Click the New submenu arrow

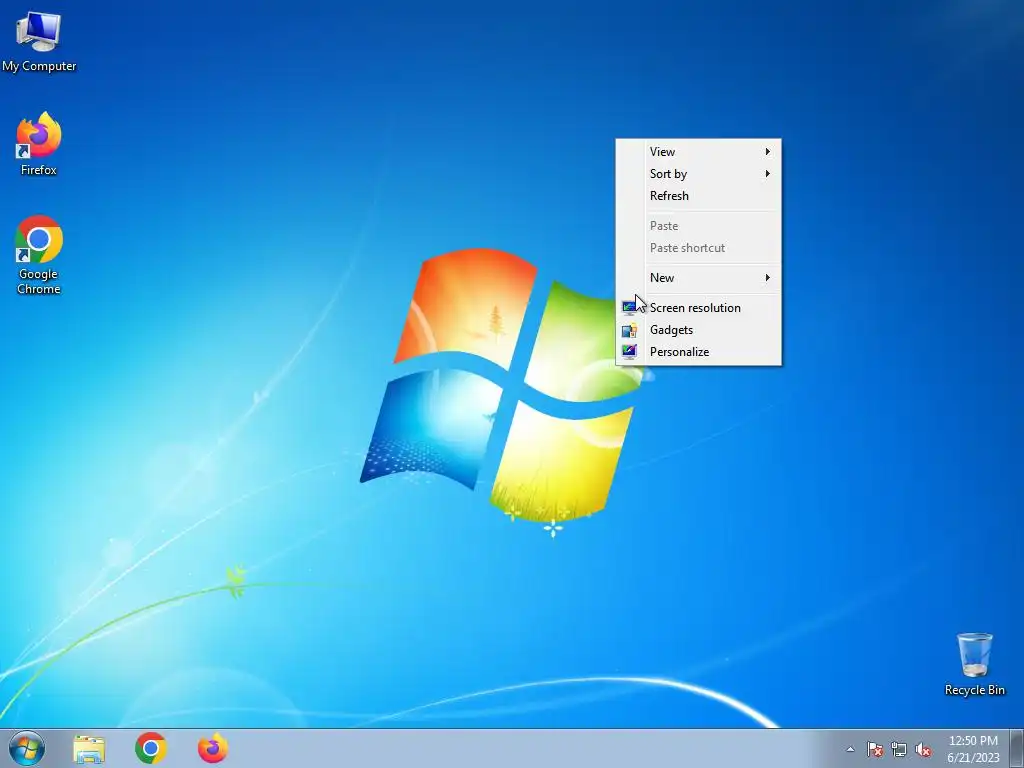pos(767,278)
